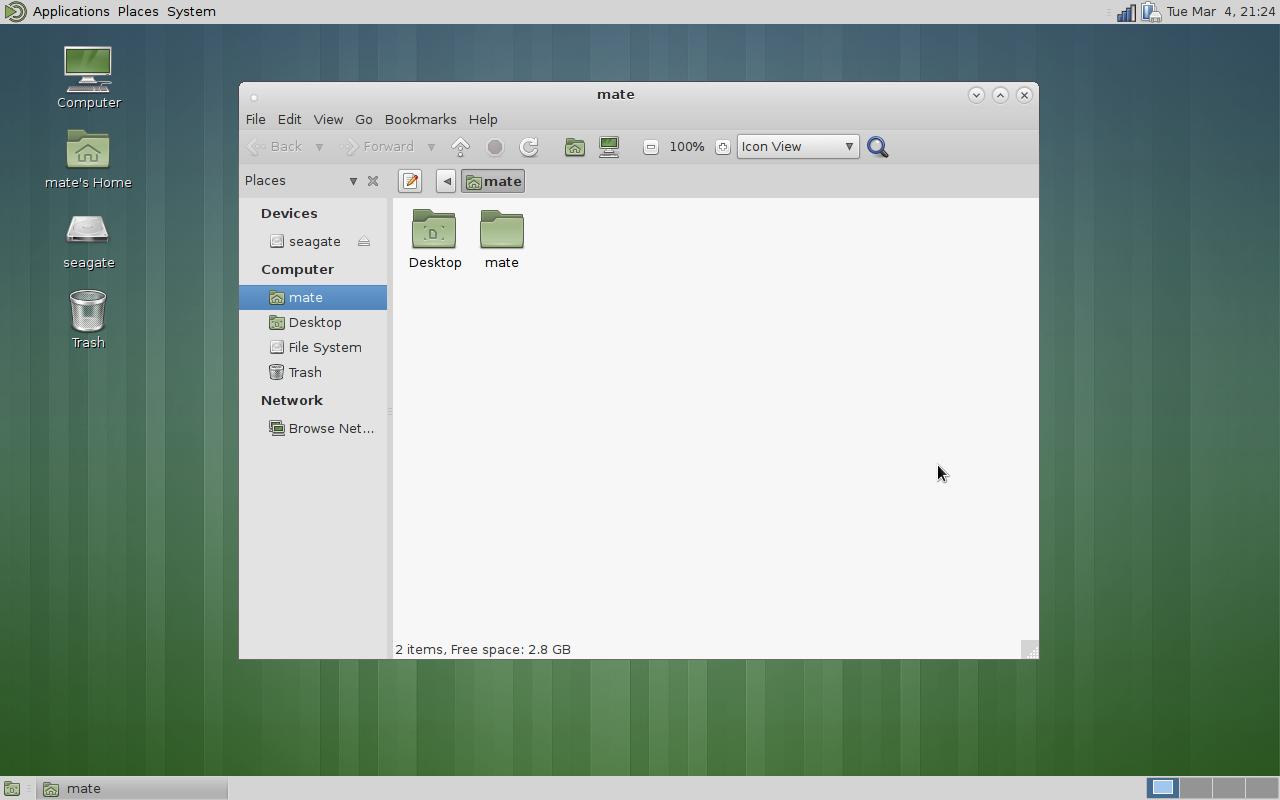Open Computer via the toolbar icon
Image resolution: width=1280 pixels, height=800 pixels.
(x=609, y=146)
